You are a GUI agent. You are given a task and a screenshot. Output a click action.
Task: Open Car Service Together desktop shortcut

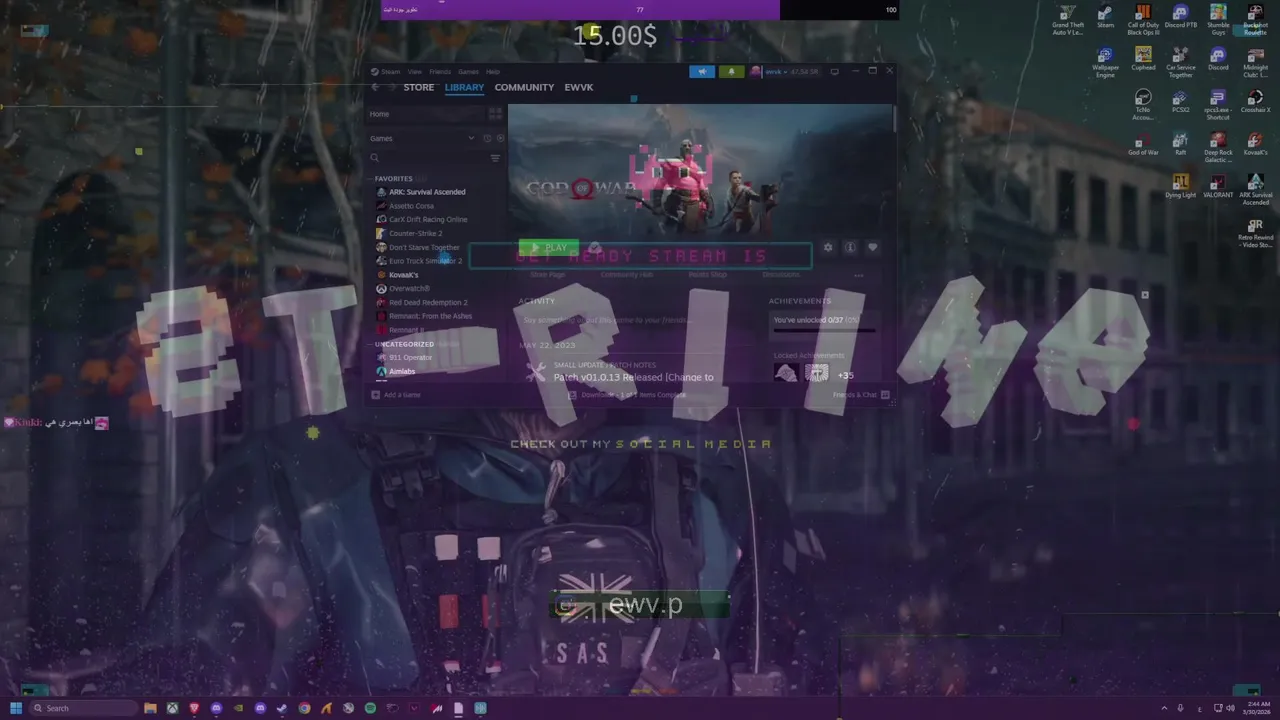tap(1180, 62)
